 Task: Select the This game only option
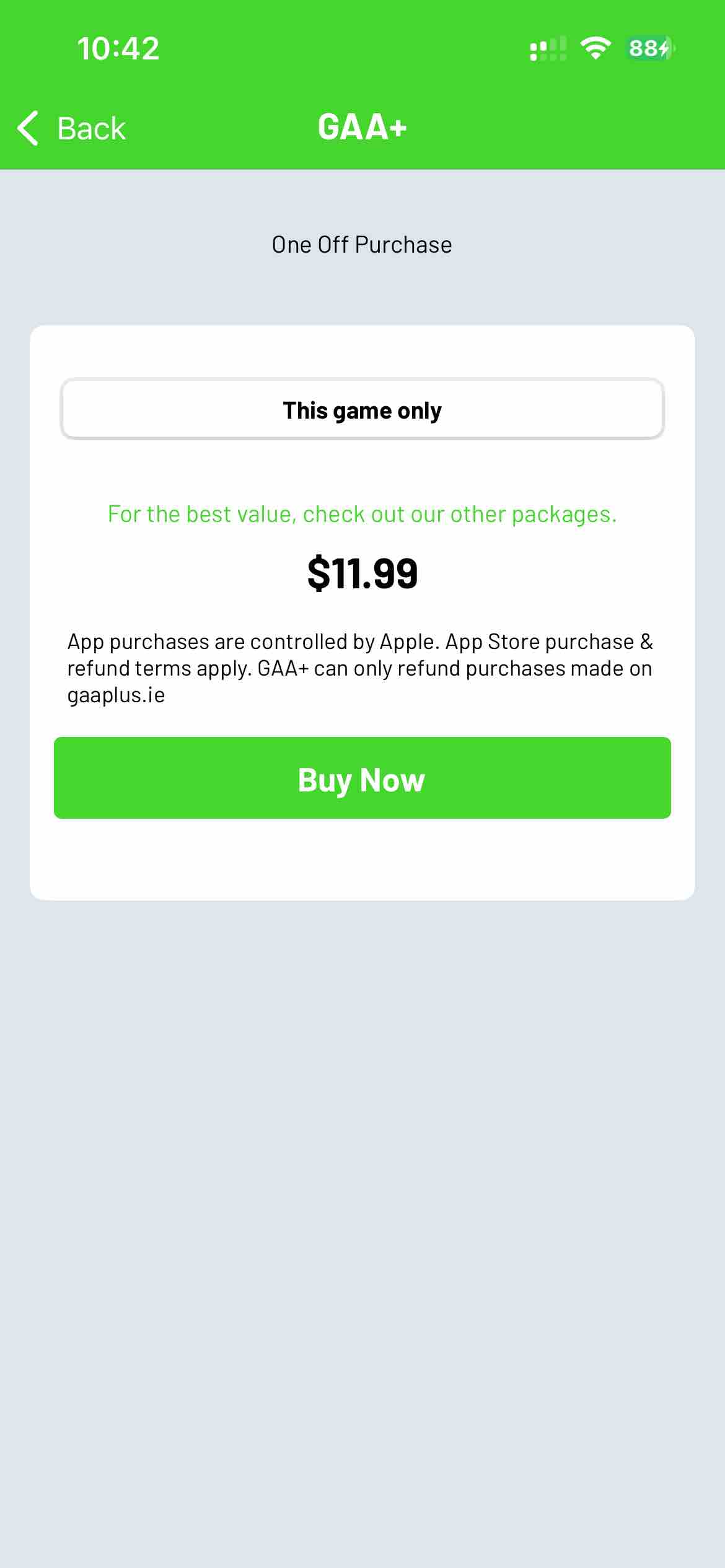coord(362,409)
